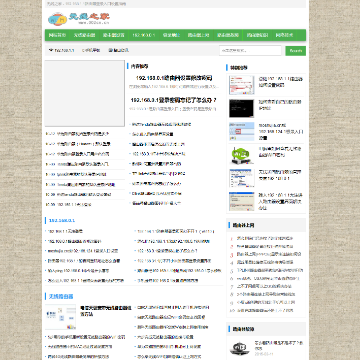Click the black WiFi logo at the sidebar bottom
Screen dimensions: 360x360
click(x=240, y=348)
